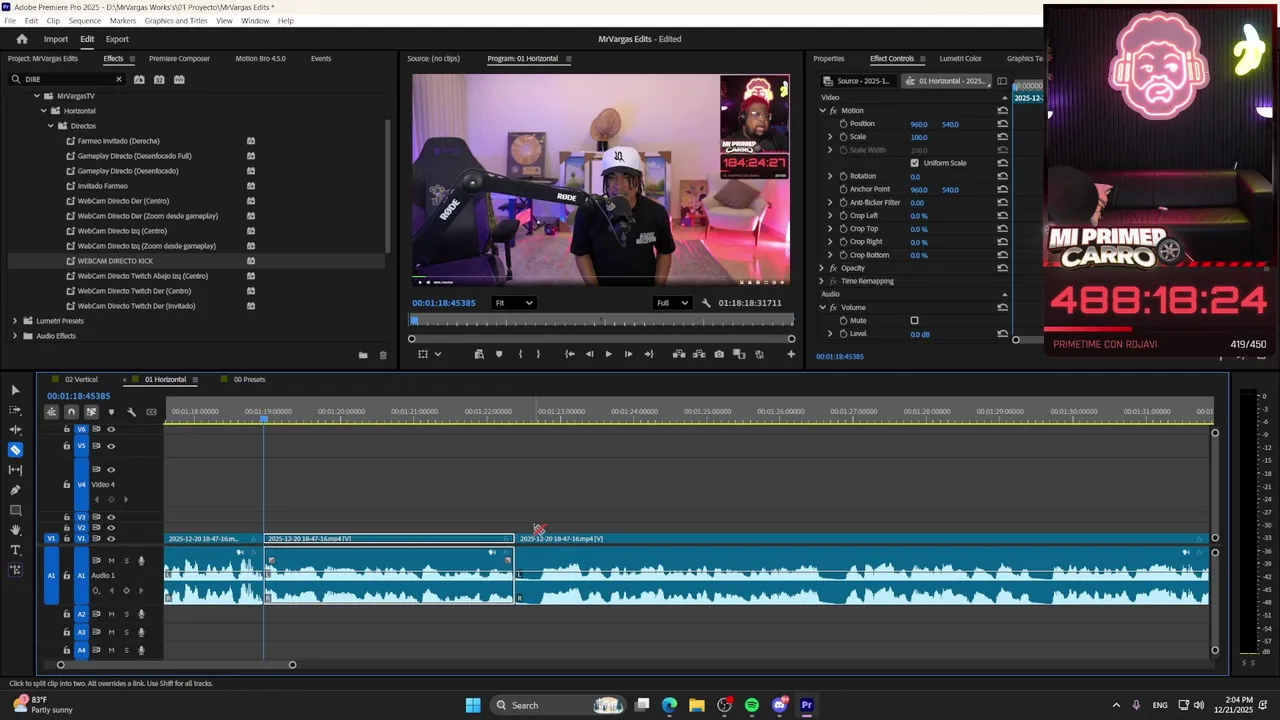
Task: Open Program monitor settings wrench
Action: point(706,303)
